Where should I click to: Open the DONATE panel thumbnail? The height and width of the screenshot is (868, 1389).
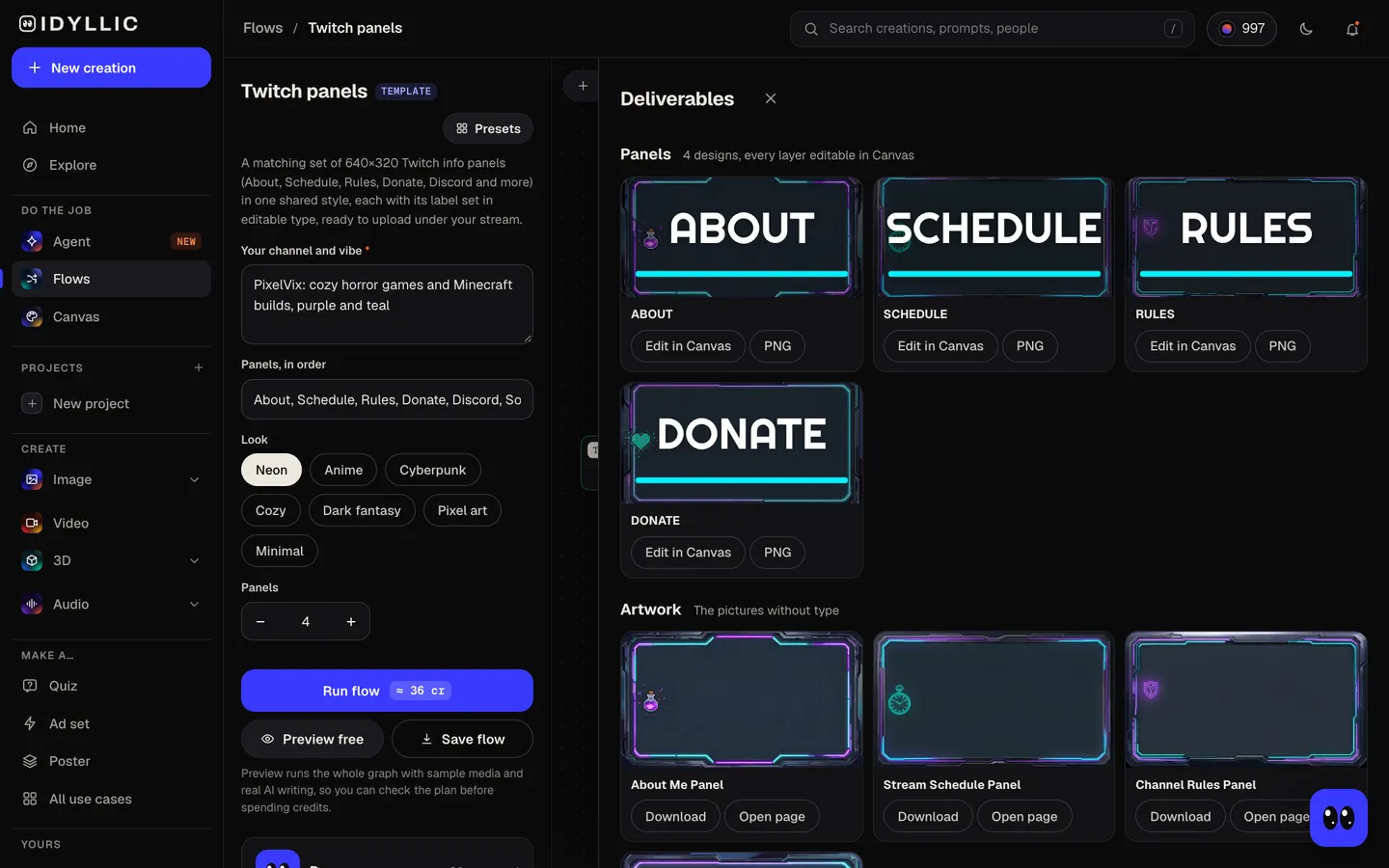pyautogui.click(x=742, y=444)
